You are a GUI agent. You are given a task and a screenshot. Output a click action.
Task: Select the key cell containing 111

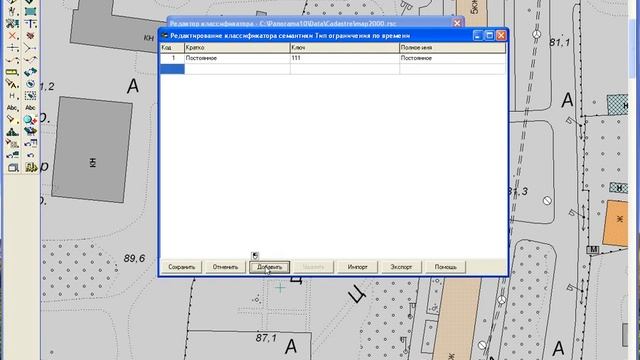[344, 58]
